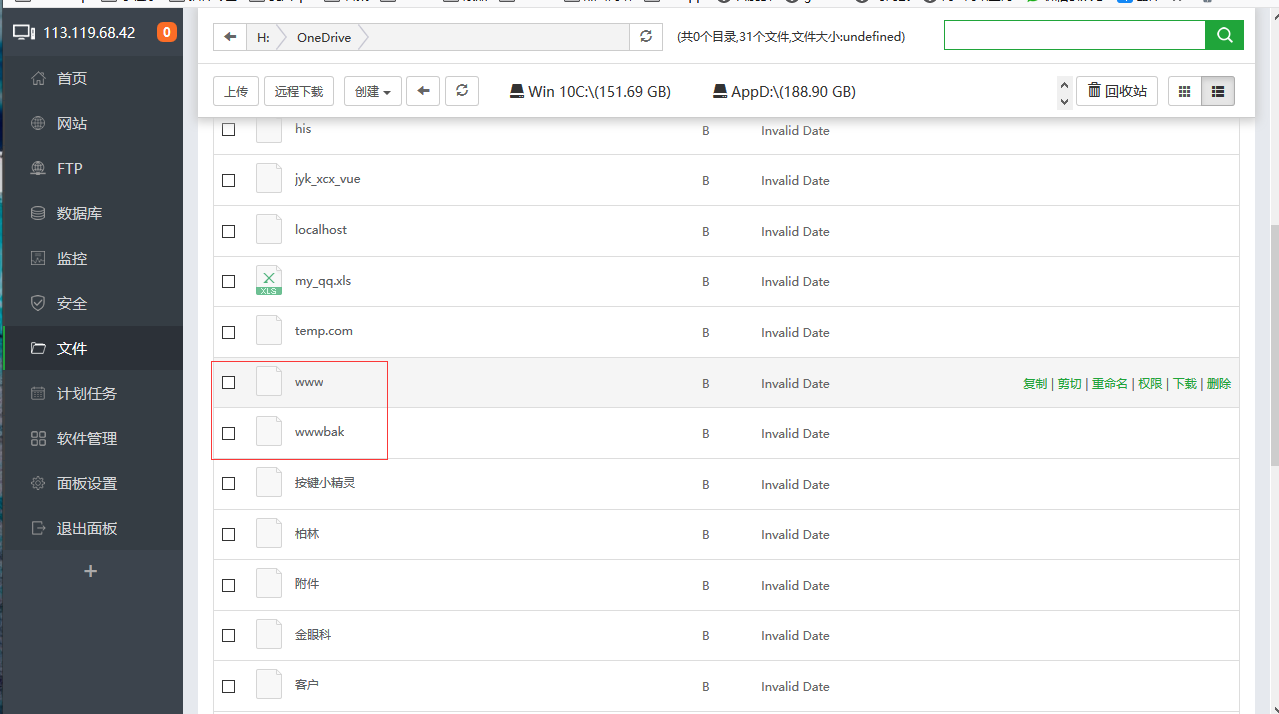Click 剪切 on the www row

click(1070, 384)
